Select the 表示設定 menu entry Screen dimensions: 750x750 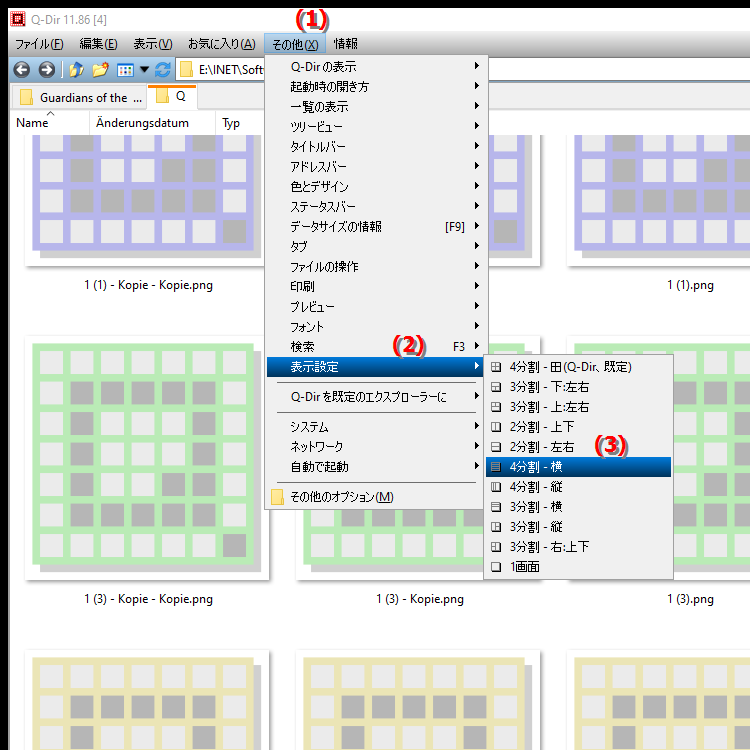[x=377, y=367]
